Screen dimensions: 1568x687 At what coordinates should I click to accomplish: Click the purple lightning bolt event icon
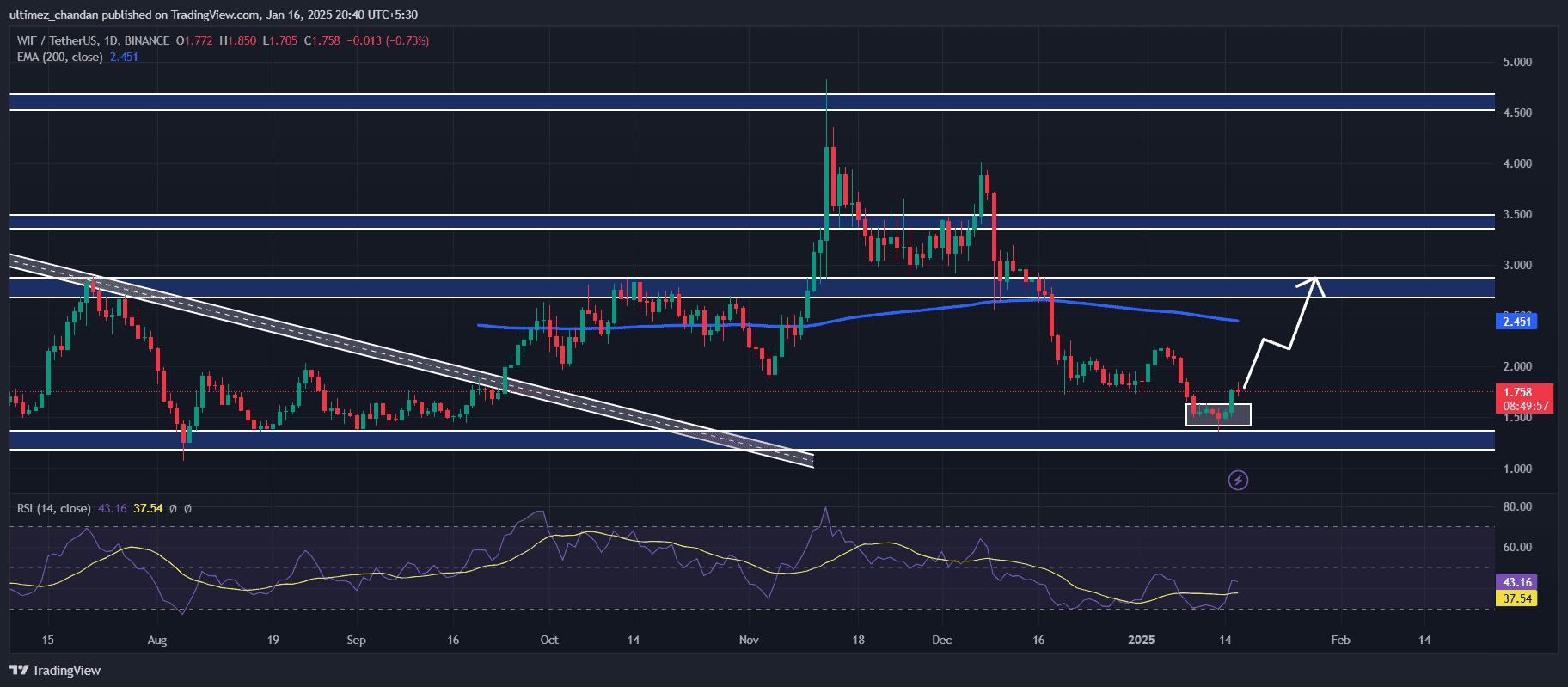point(1238,480)
